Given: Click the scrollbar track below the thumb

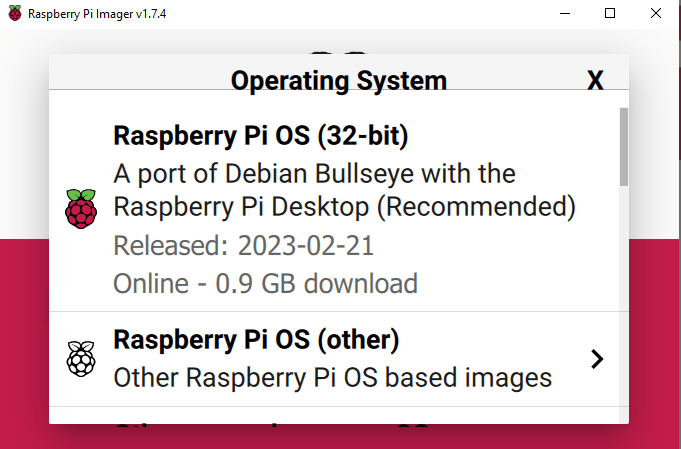Looking at the screenshot, I should click(x=624, y=300).
